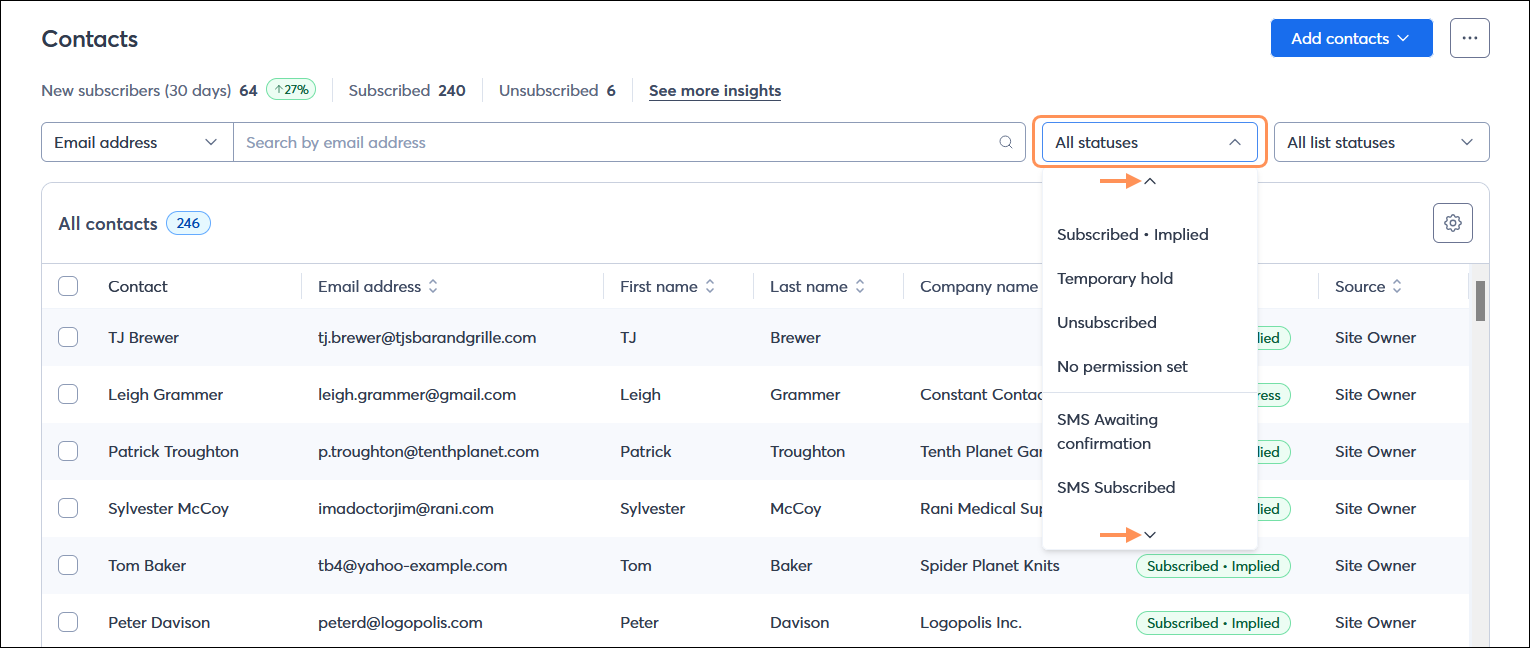Select Tom Baker's row checkbox
1530x648 pixels.
point(68,565)
